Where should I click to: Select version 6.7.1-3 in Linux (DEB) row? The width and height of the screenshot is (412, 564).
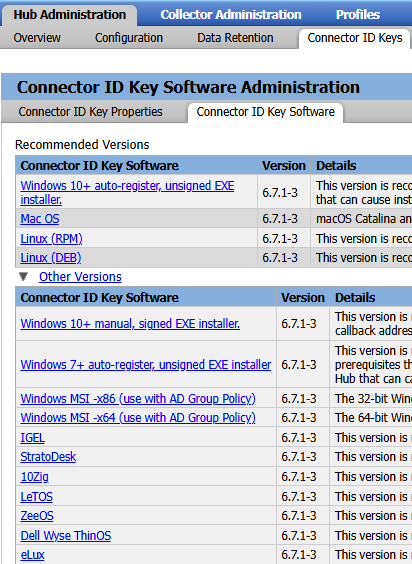tap(280, 258)
